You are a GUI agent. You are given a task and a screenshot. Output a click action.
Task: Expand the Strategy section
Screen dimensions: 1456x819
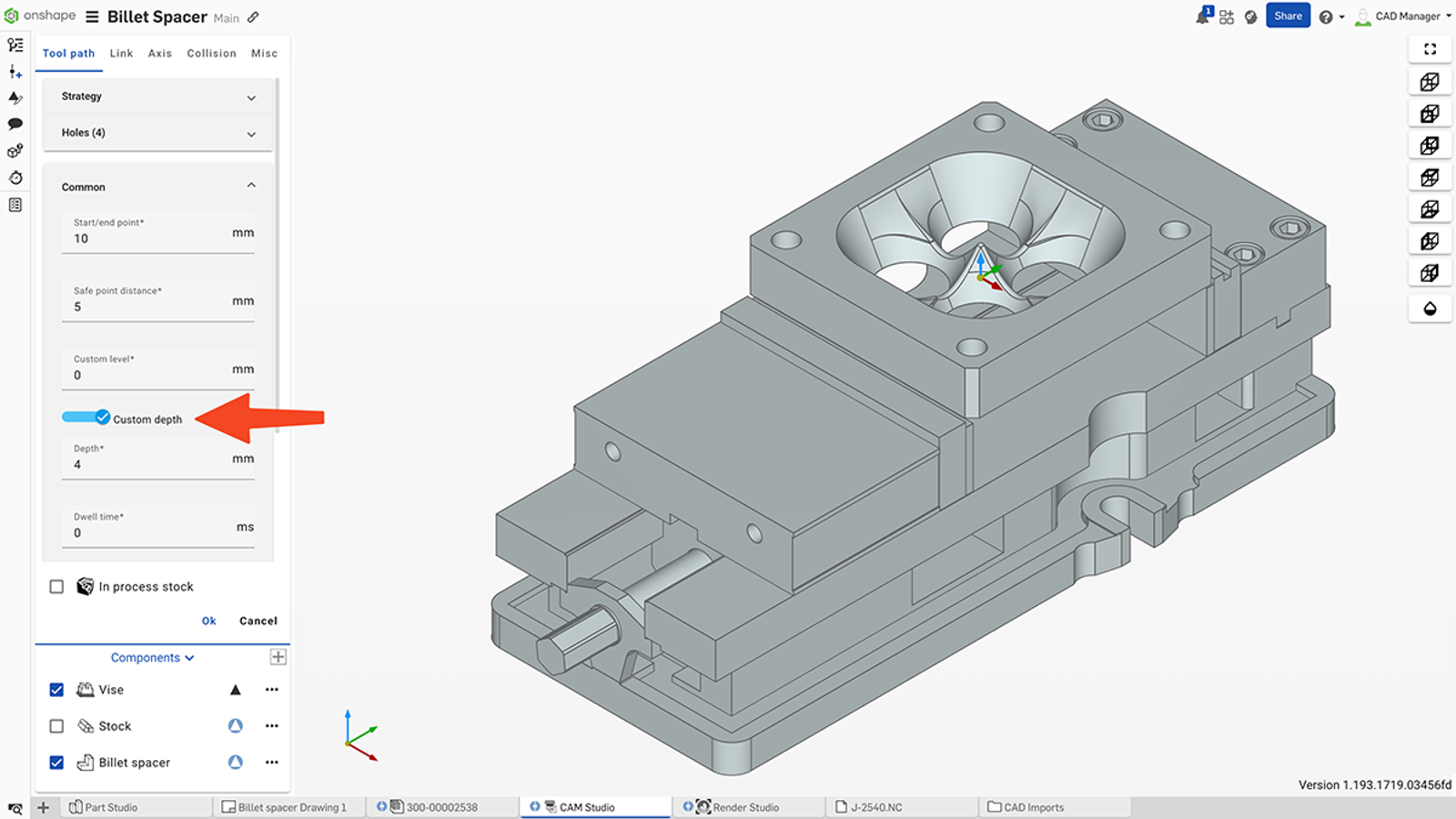pos(157,96)
